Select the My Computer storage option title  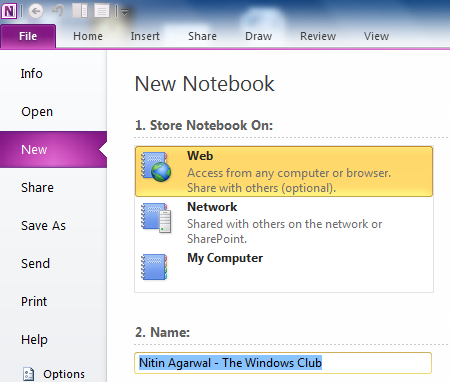pos(225,258)
